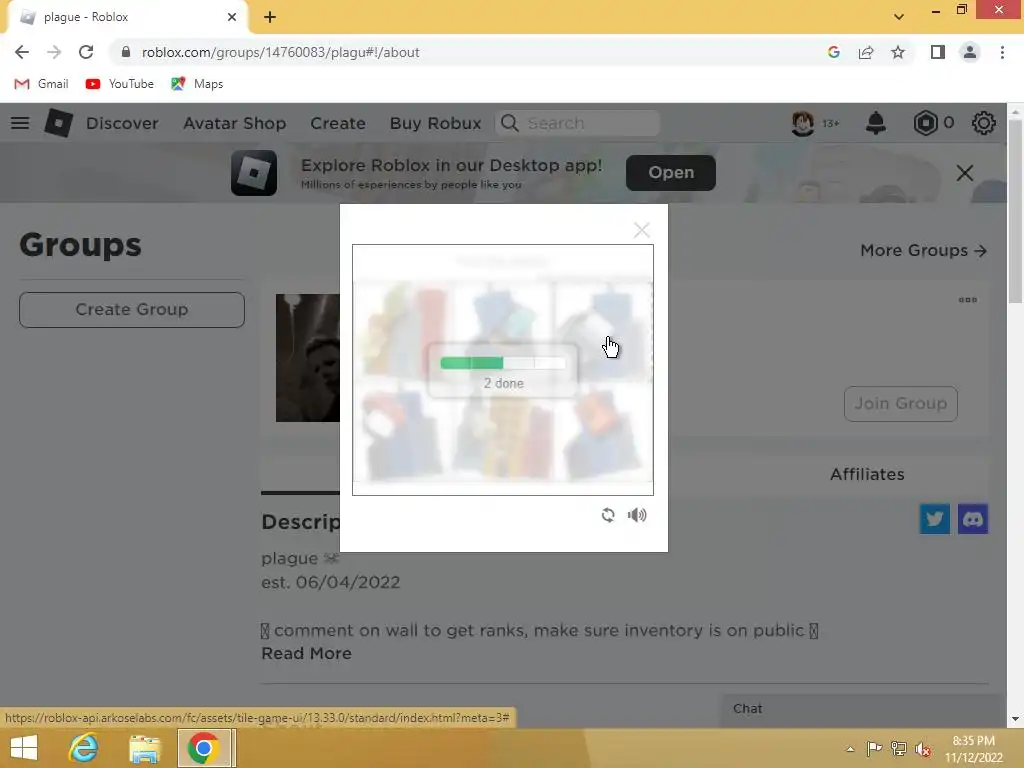1024x768 pixels.
Task: Open the Maps bookmark
Action: [x=197, y=84]
